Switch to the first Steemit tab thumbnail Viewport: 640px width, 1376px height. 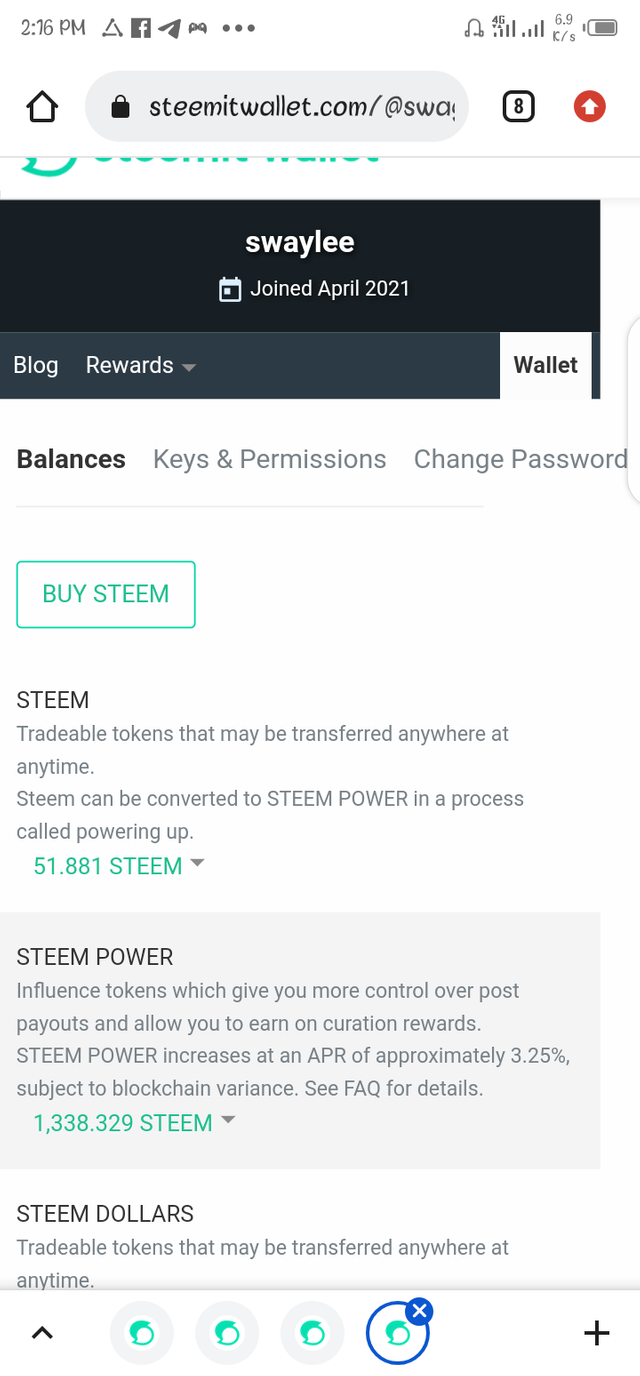point(141,1333)
